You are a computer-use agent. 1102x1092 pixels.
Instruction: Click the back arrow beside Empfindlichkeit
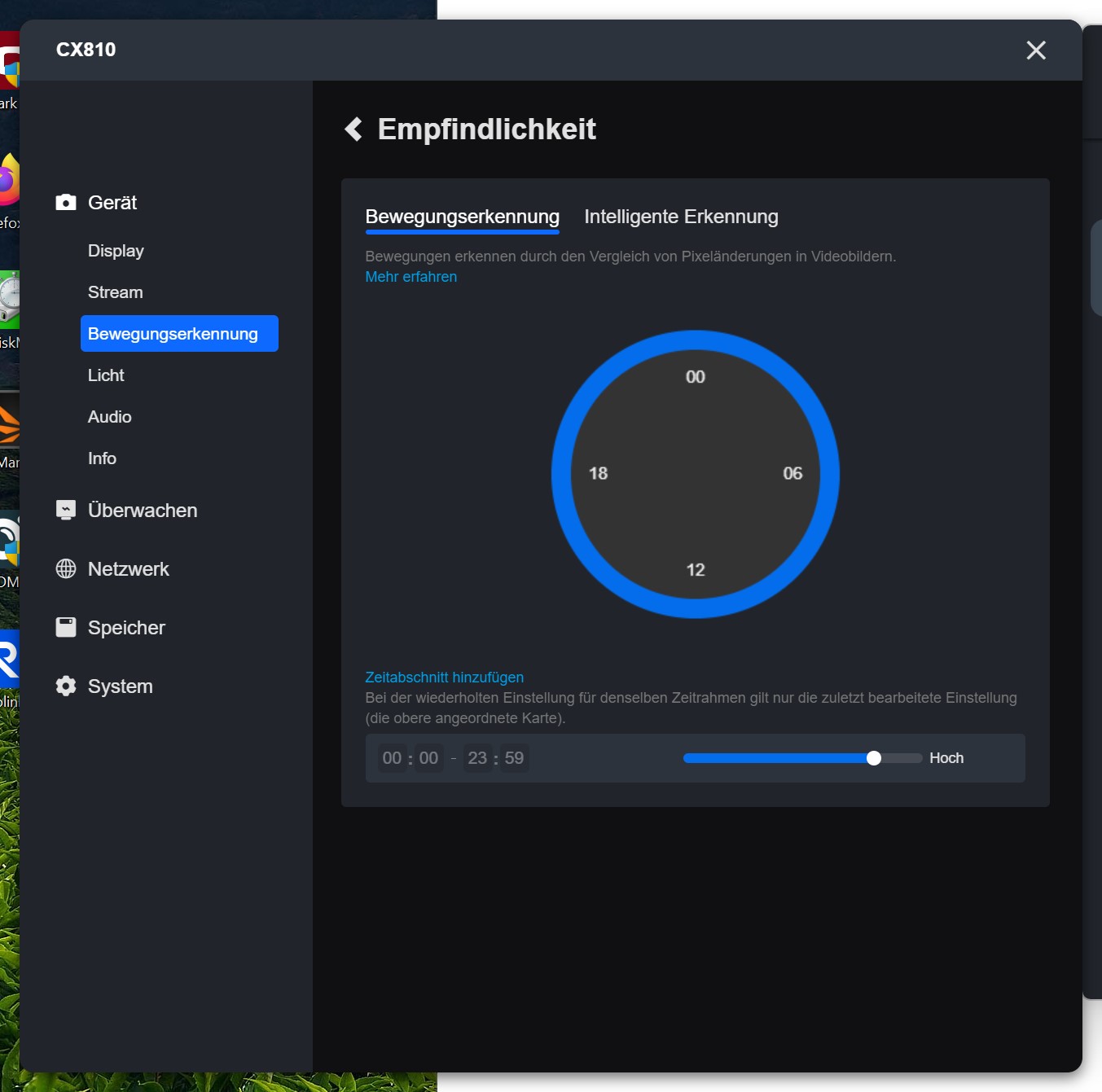[353, 129]
